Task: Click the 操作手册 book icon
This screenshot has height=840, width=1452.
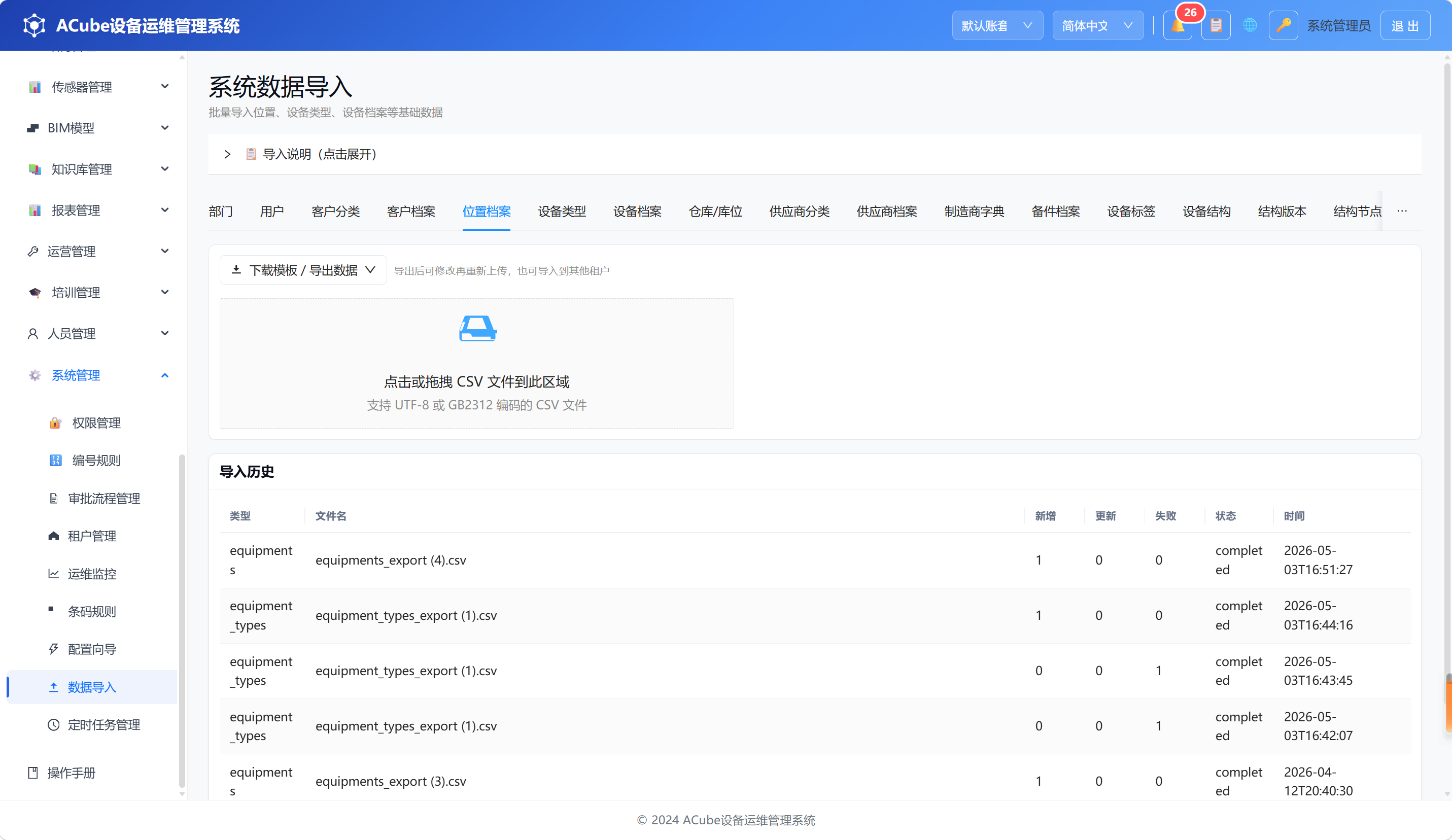Action: click(x=33, y=773)
